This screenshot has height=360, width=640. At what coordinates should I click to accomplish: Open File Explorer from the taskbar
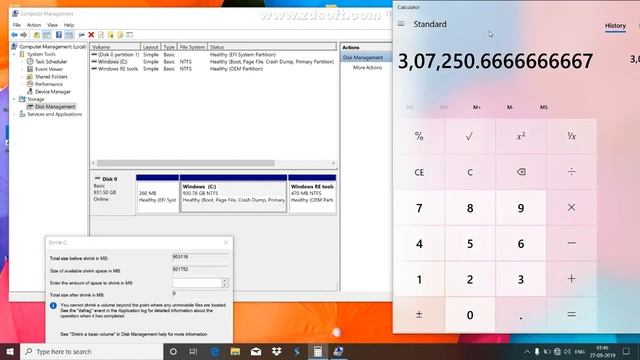tap(236, 351)
